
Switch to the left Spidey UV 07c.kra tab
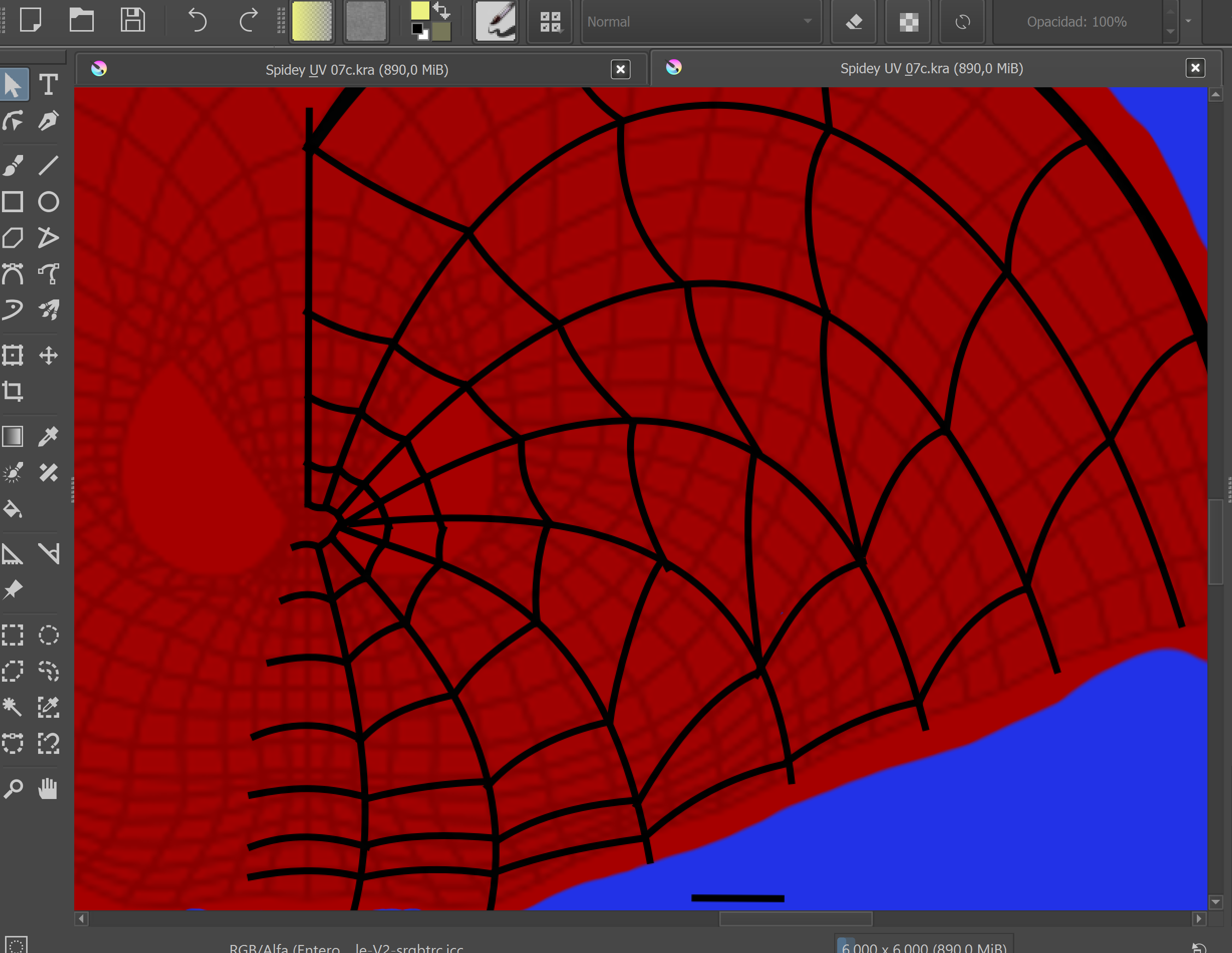tap(357, 70)
